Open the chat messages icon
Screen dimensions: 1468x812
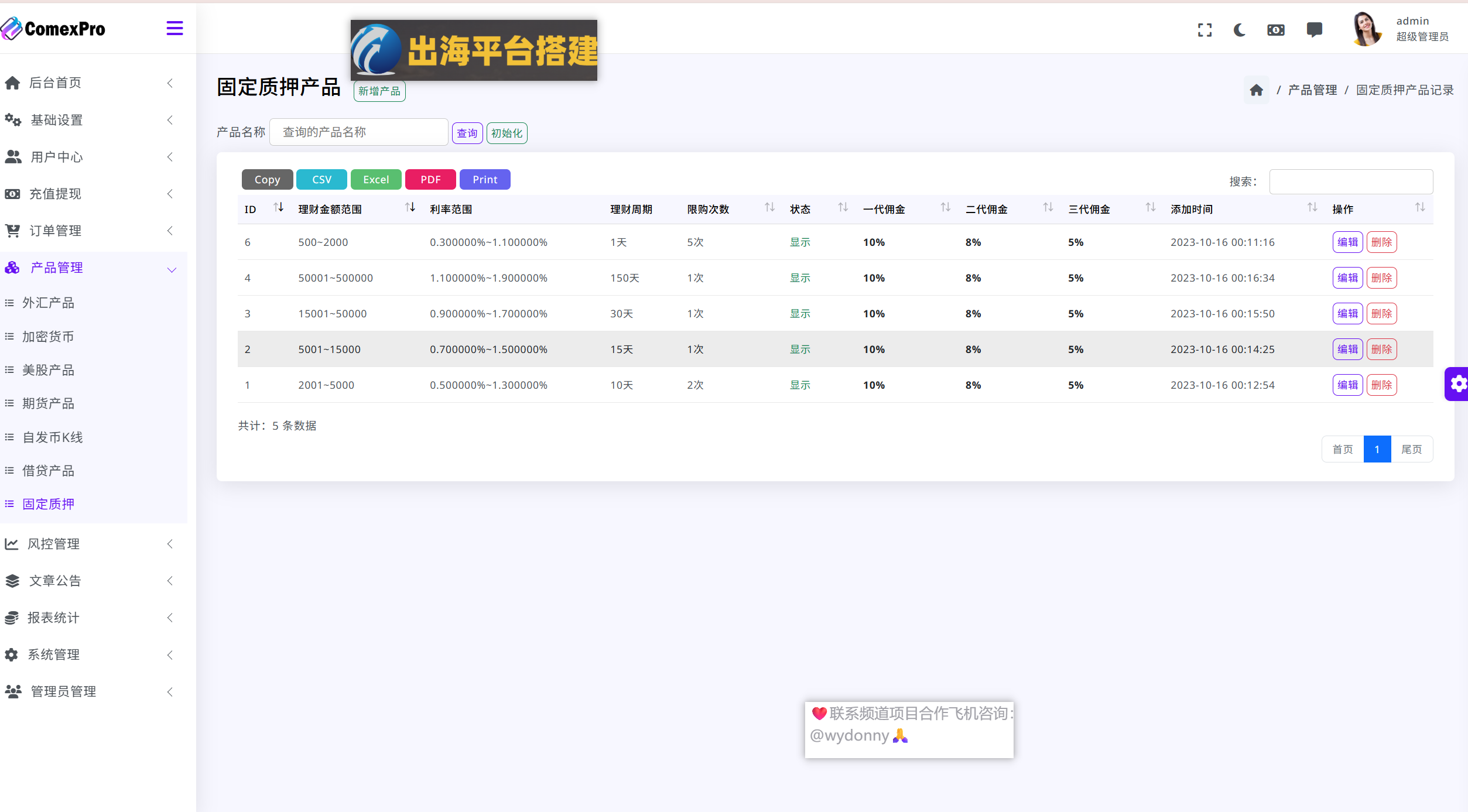[x=1314, y=30]
